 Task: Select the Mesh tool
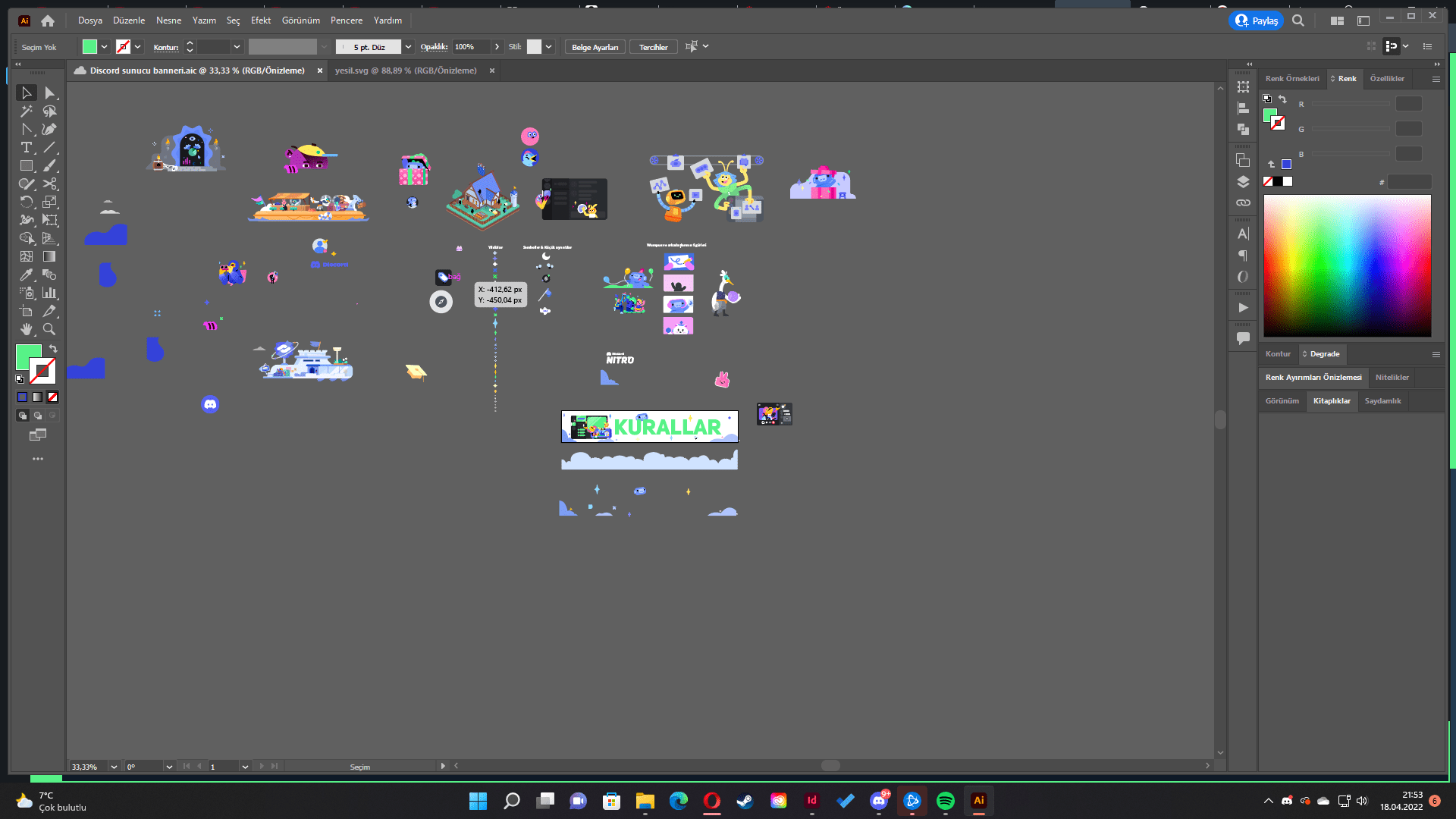click(27, 256)
